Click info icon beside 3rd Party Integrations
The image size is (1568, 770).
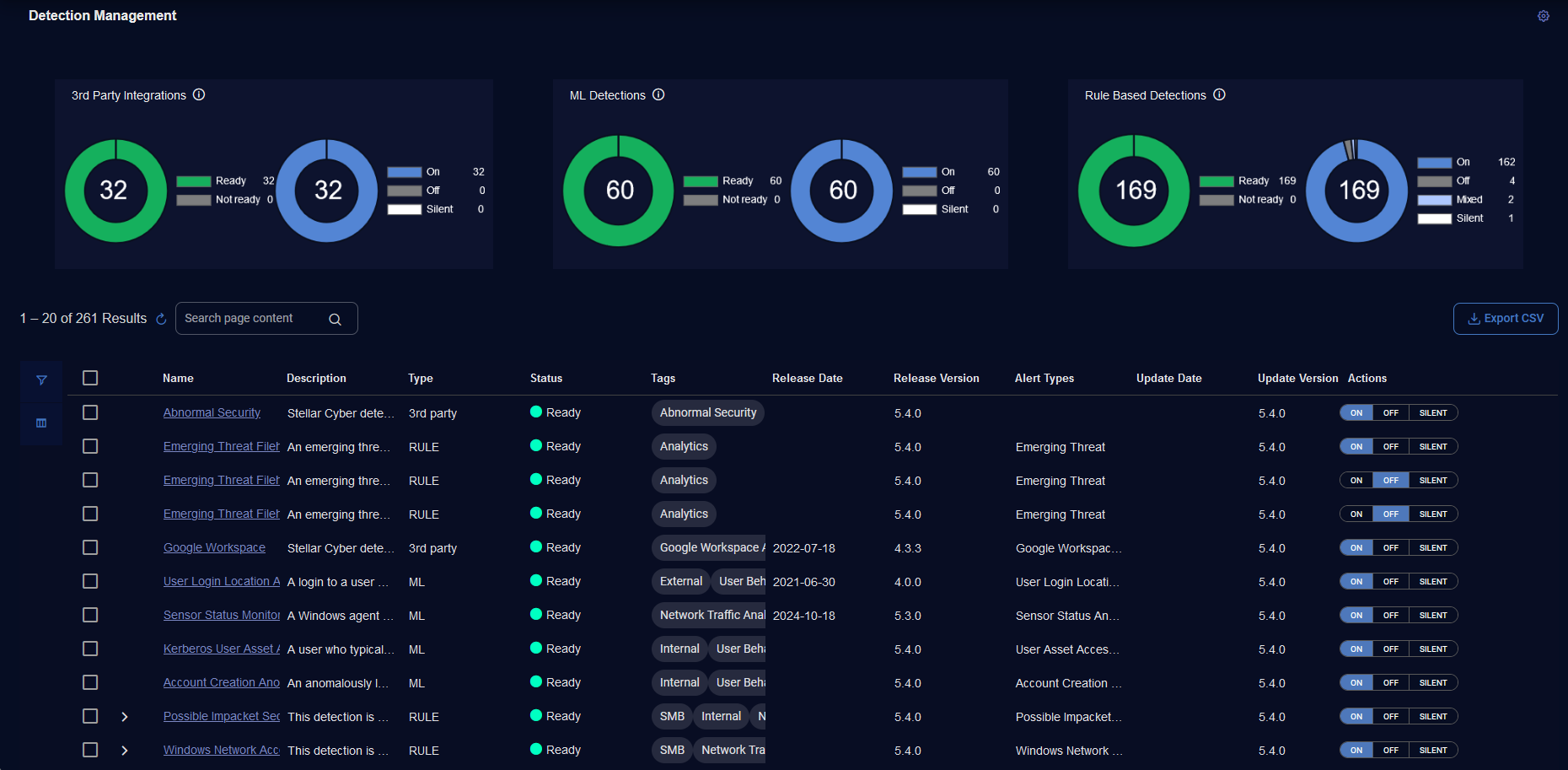pos(199,94)
